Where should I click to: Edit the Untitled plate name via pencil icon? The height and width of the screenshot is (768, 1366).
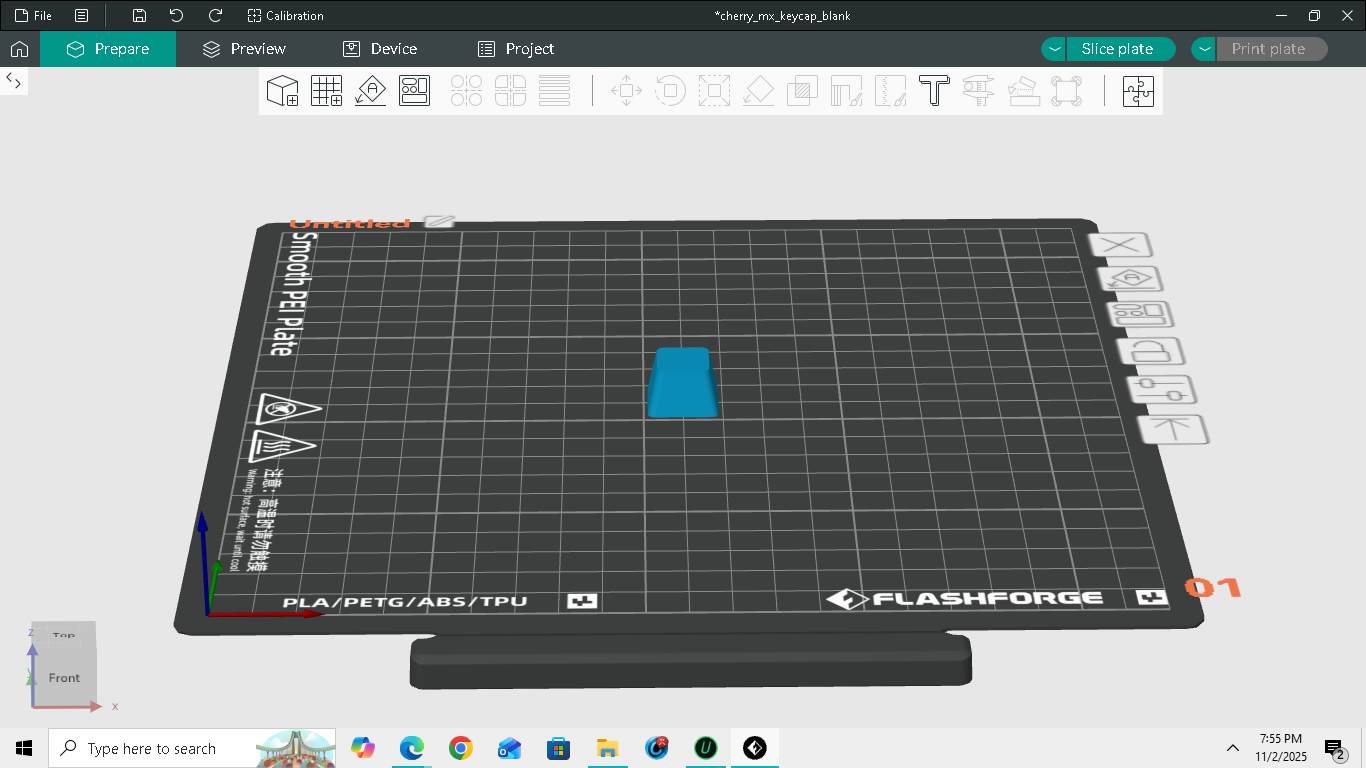439,221
